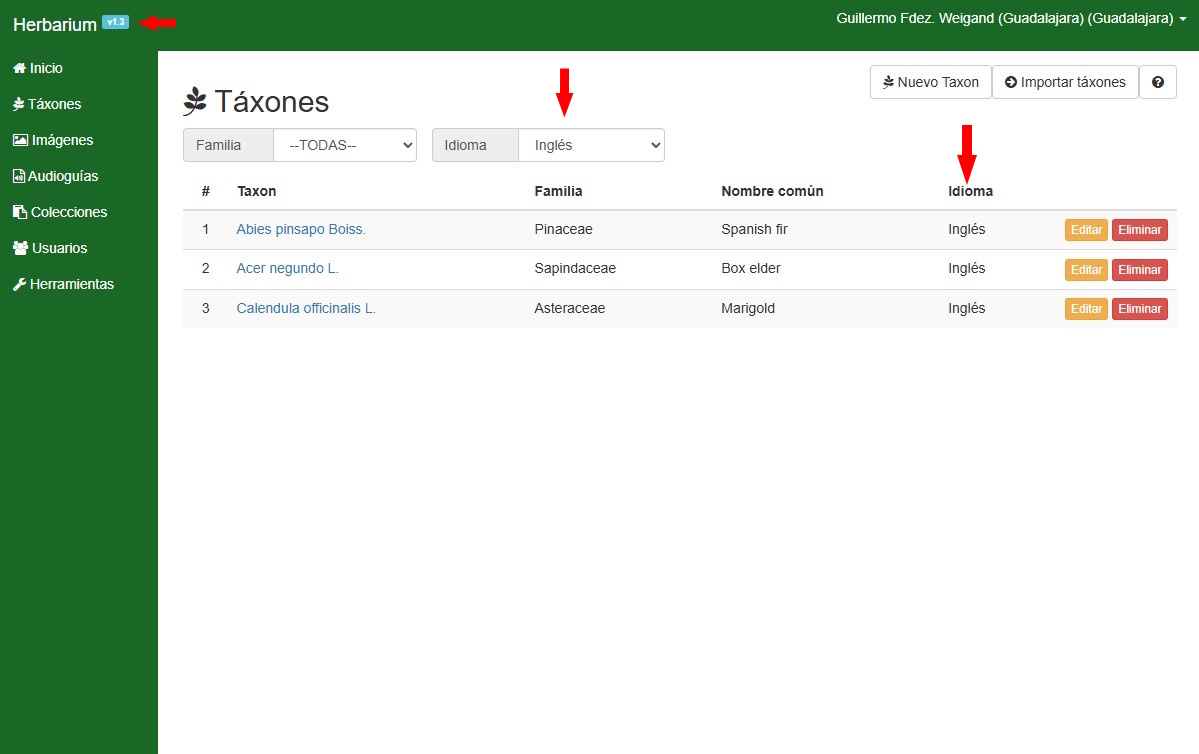Screen dimensions: 1199x754
Task: Click the Herbarium brand title
Action: [55, 24]
